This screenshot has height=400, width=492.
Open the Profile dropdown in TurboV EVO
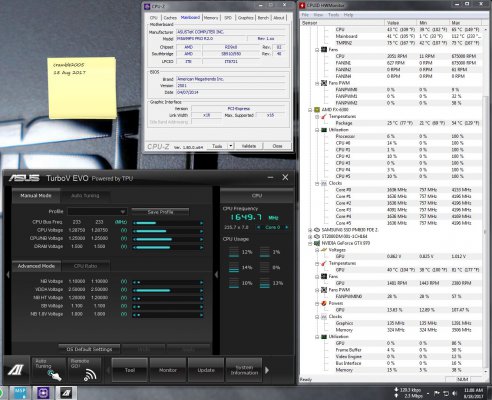pyautogui.click(x=97, y=212)
